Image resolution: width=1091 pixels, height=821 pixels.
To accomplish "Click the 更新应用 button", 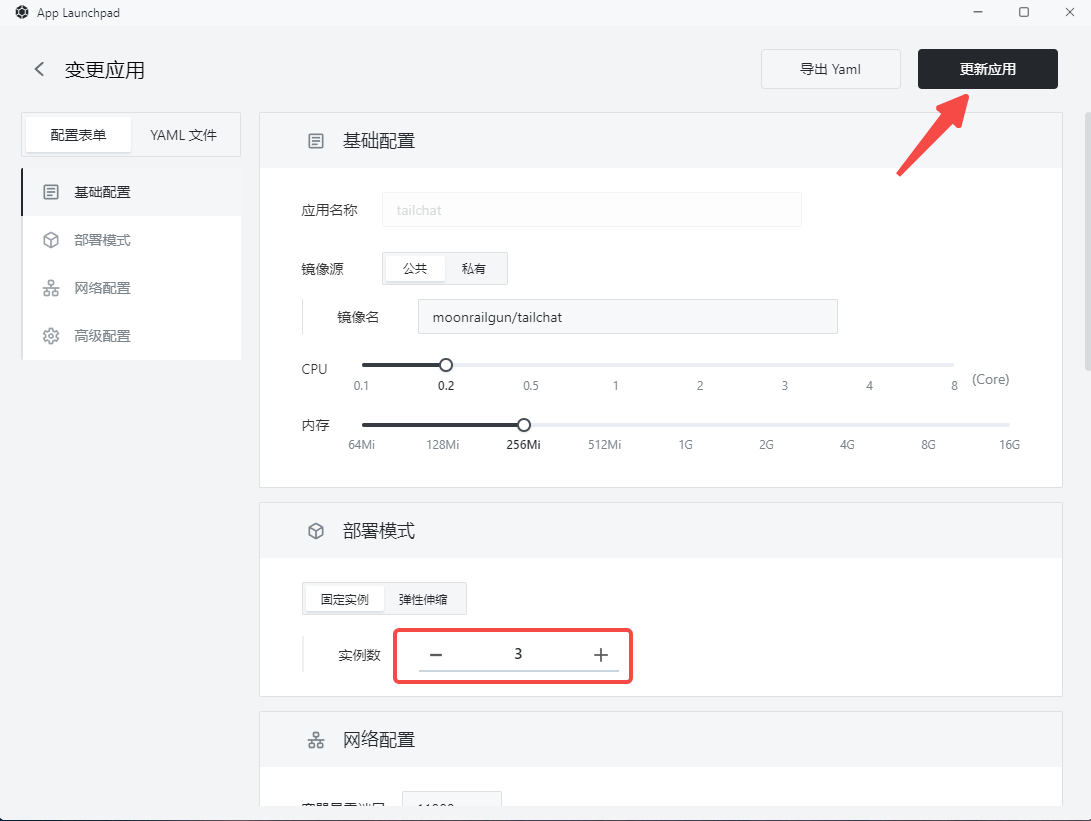I will [x=987, y=69].
